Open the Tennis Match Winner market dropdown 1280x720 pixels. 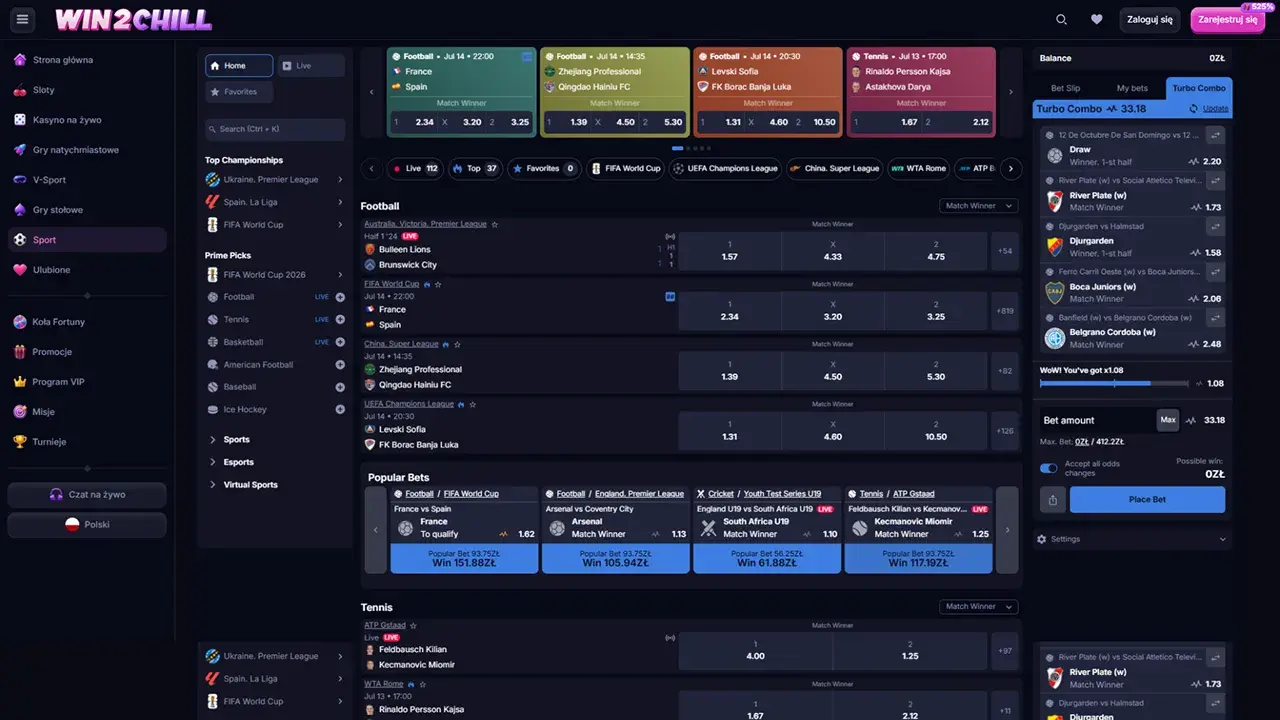978,606
